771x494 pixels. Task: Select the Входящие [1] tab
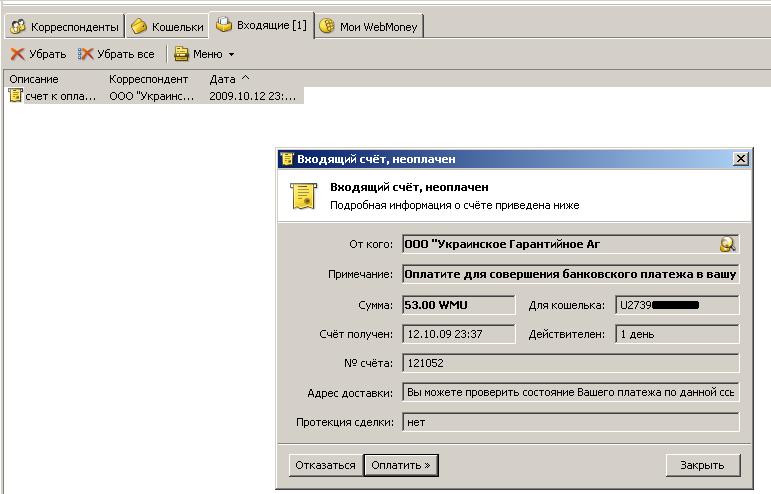(262, 25)
